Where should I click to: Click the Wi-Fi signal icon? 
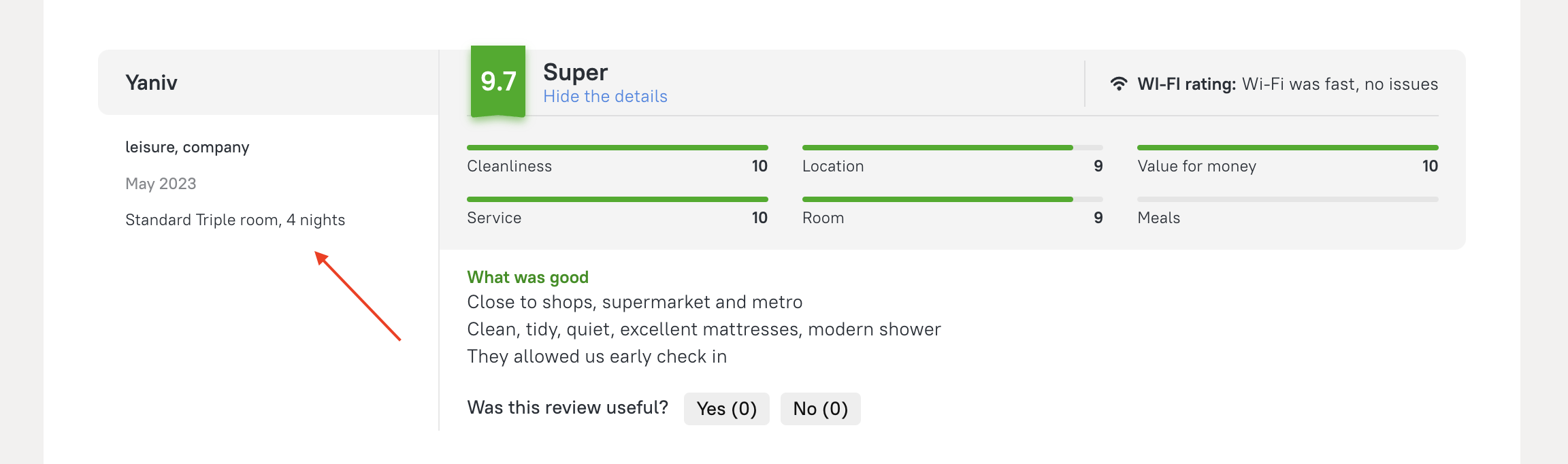point(1119,84)
